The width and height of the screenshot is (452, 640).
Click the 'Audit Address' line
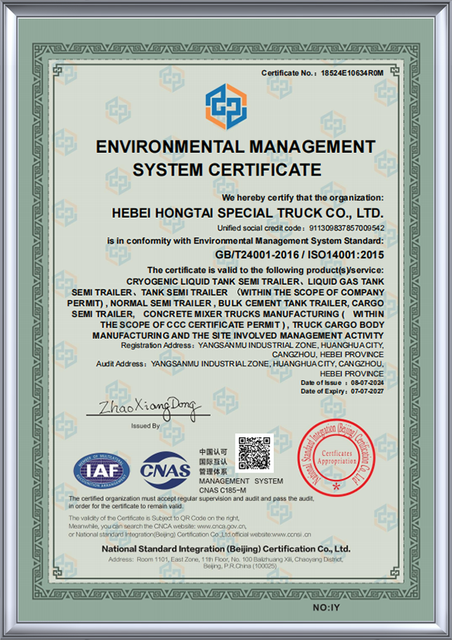pos(240,364)
